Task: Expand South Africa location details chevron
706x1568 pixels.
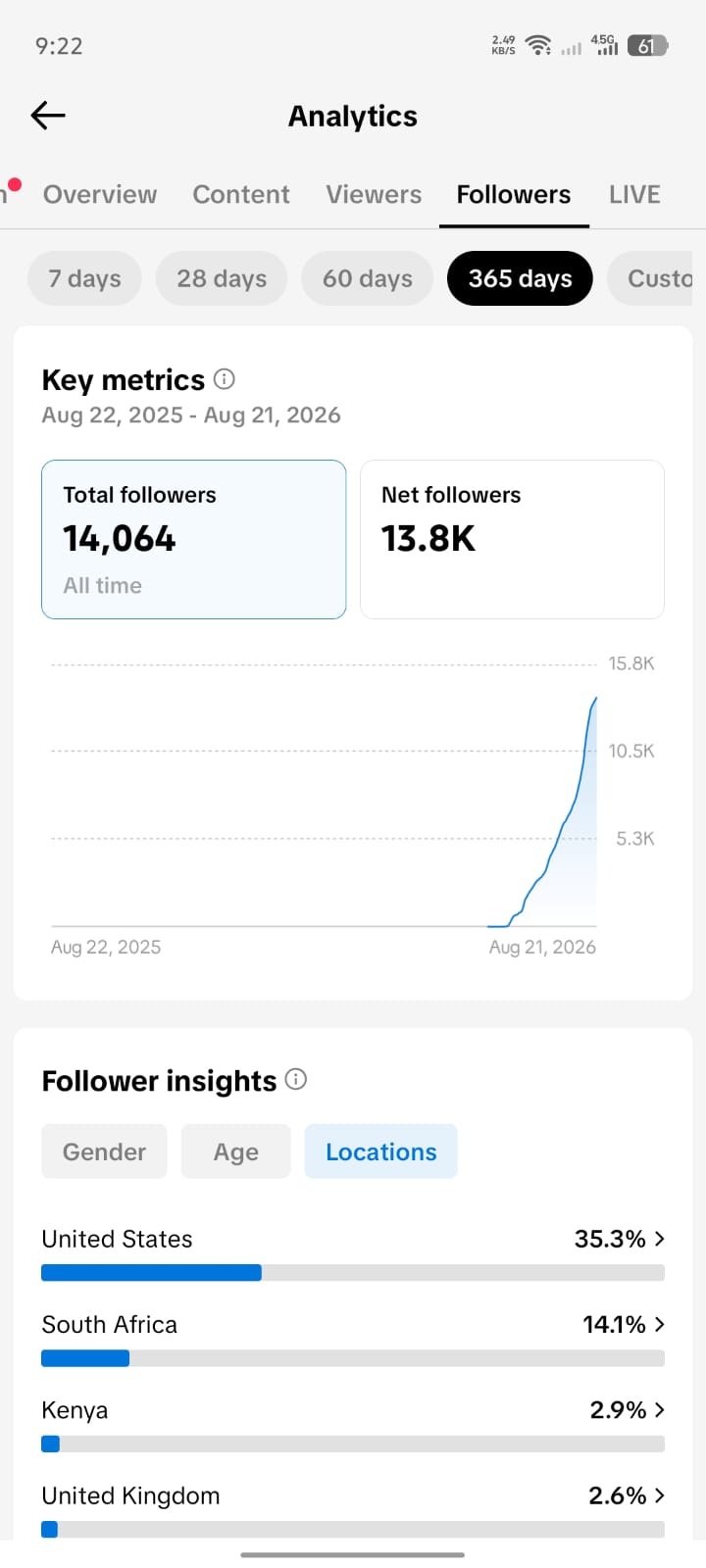Action: tap(659, 1324)
